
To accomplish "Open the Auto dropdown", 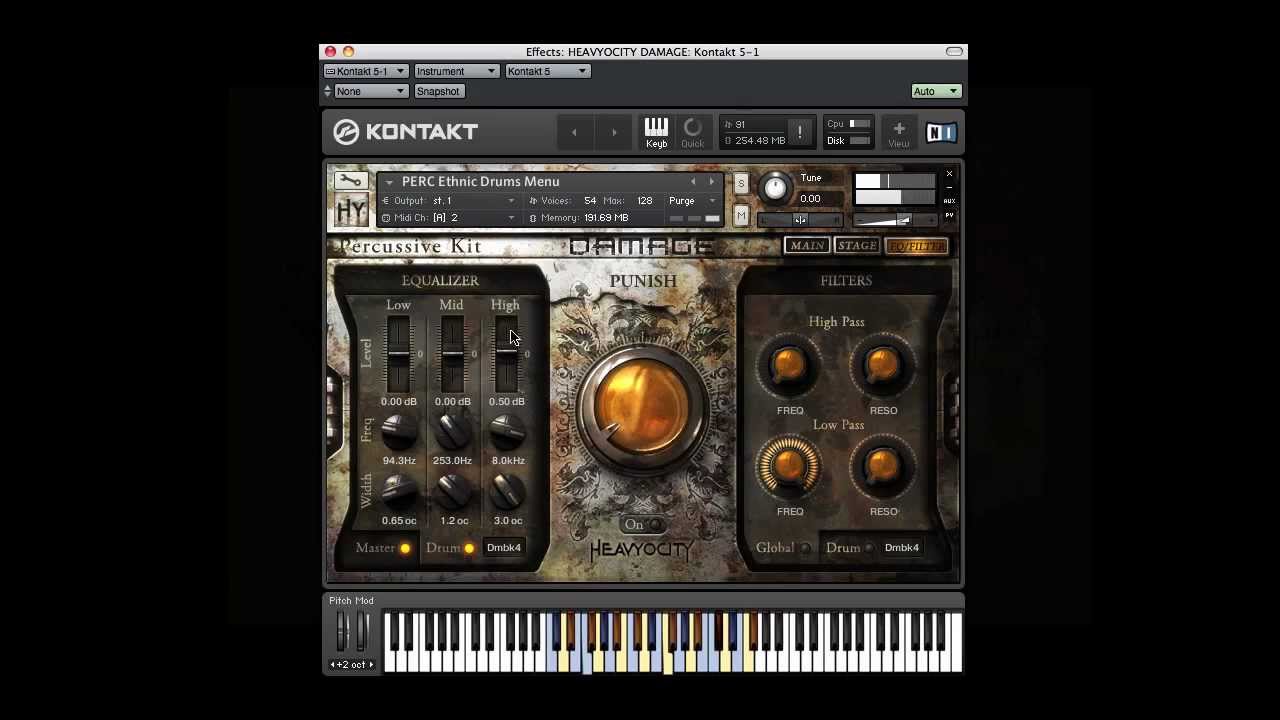I will pos(936,91).
